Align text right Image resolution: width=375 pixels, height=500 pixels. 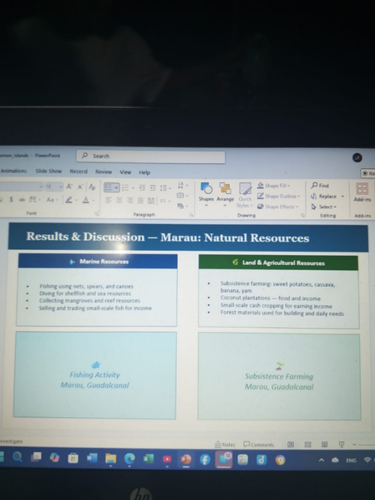coord(130,200)
